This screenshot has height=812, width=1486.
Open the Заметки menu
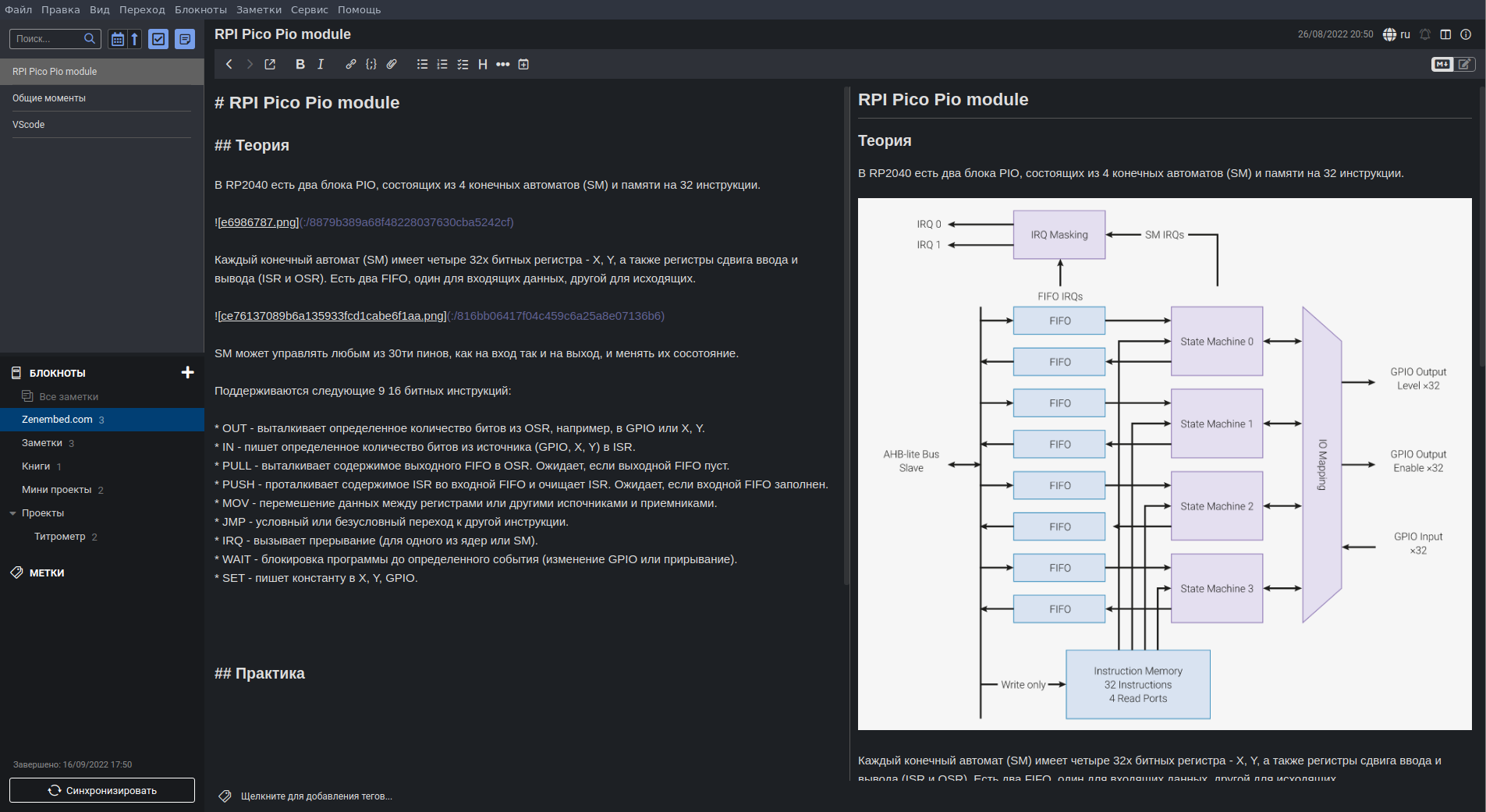click(259, 9)
